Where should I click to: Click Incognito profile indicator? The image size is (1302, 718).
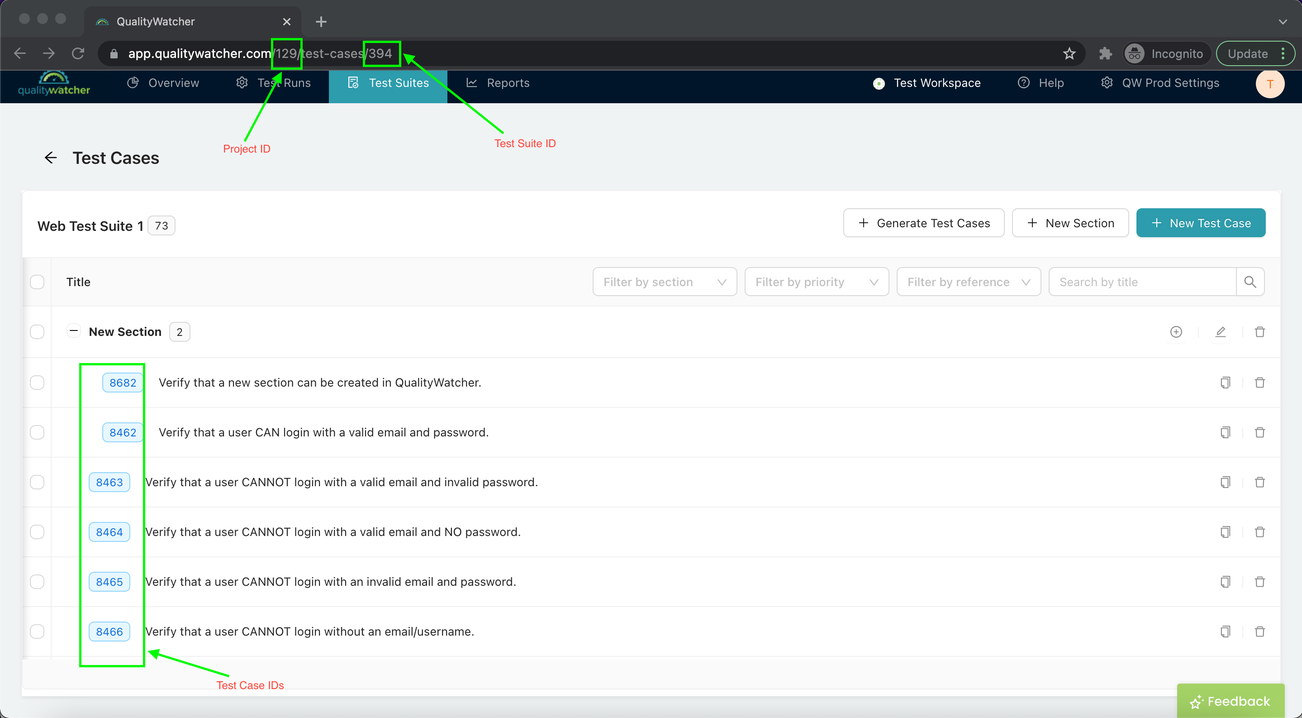click(1164, 54)
